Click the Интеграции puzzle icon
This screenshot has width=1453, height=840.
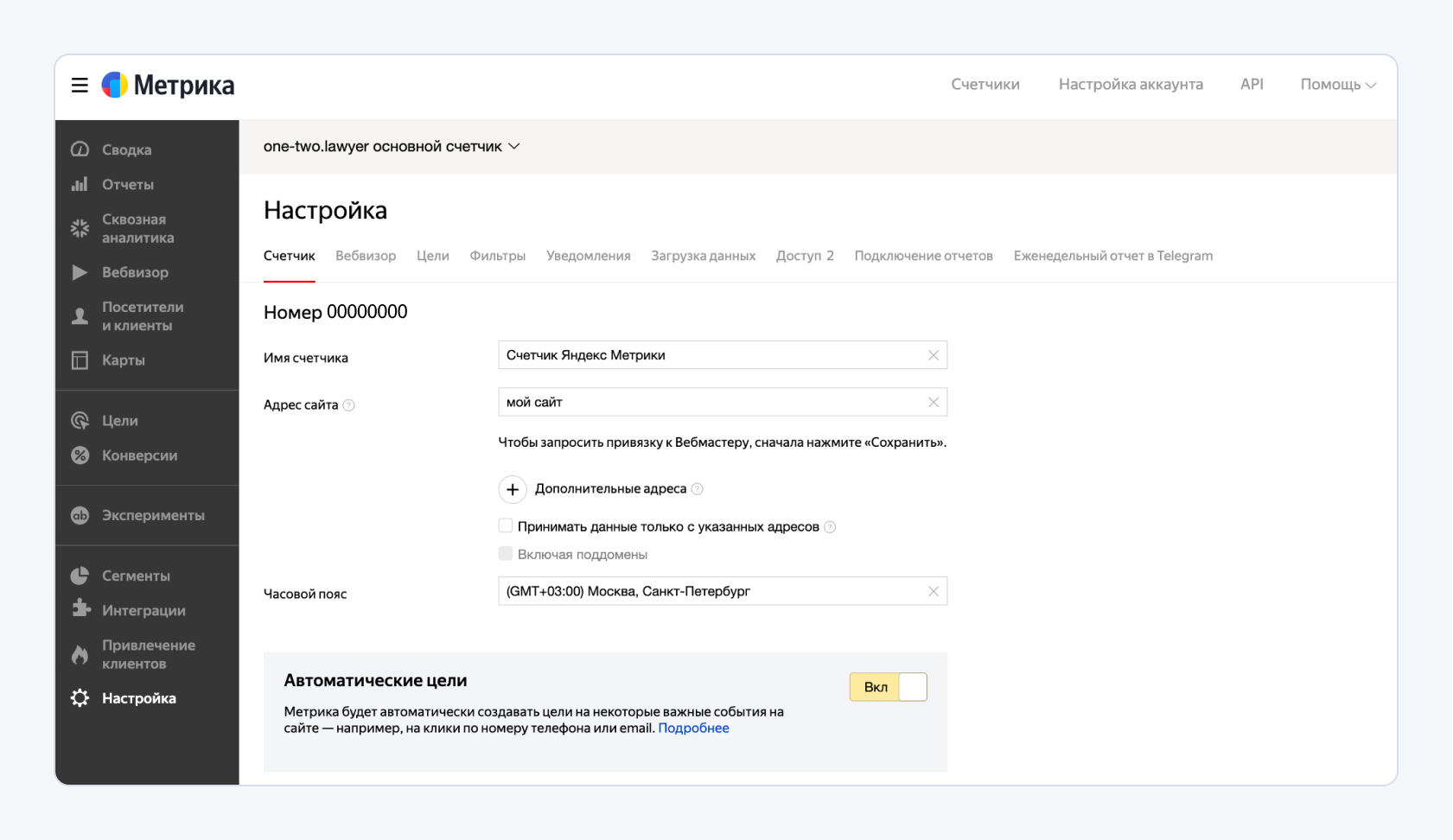(80, 609)
